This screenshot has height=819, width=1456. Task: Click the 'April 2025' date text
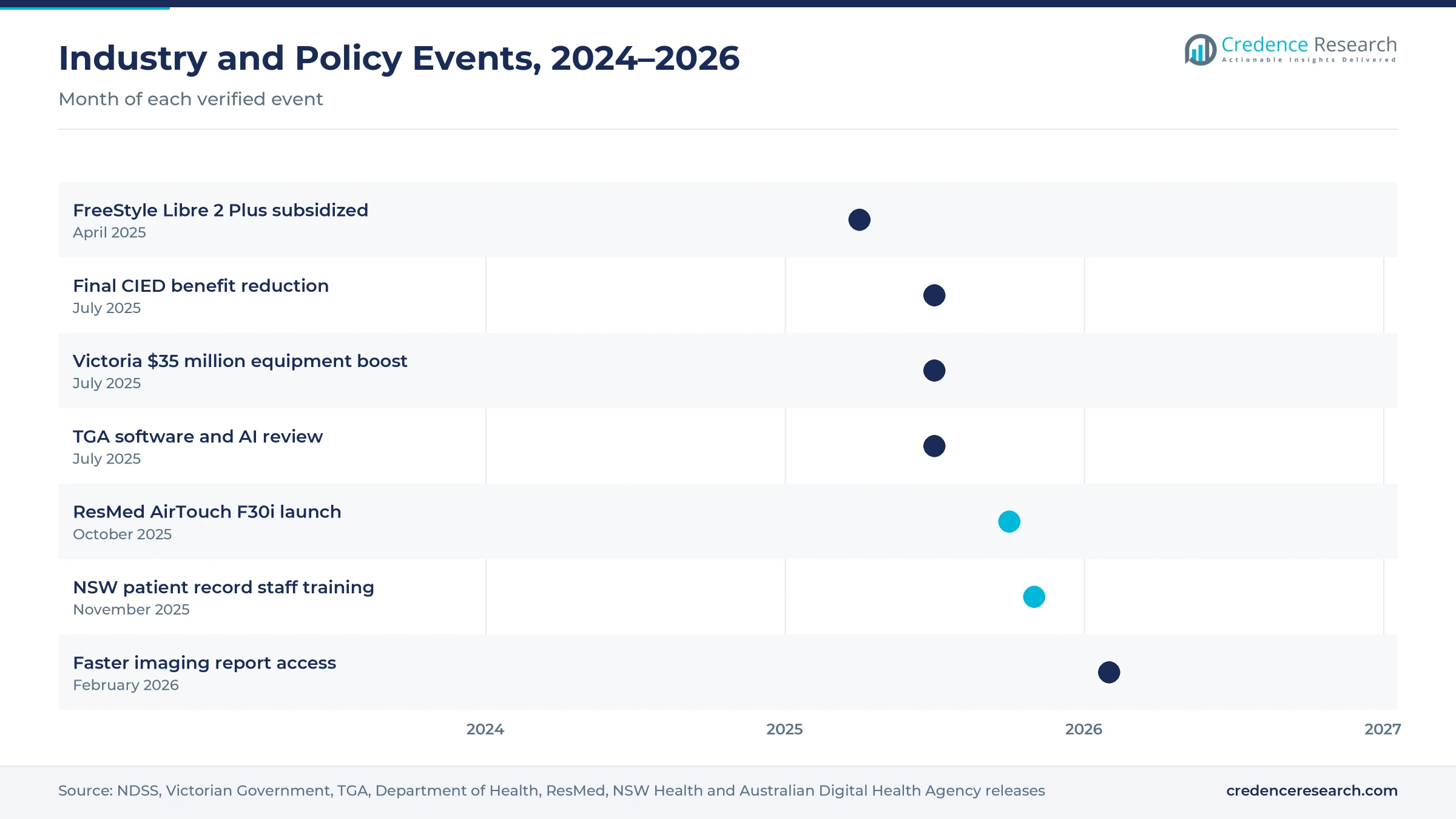click(x=109, y=232)
